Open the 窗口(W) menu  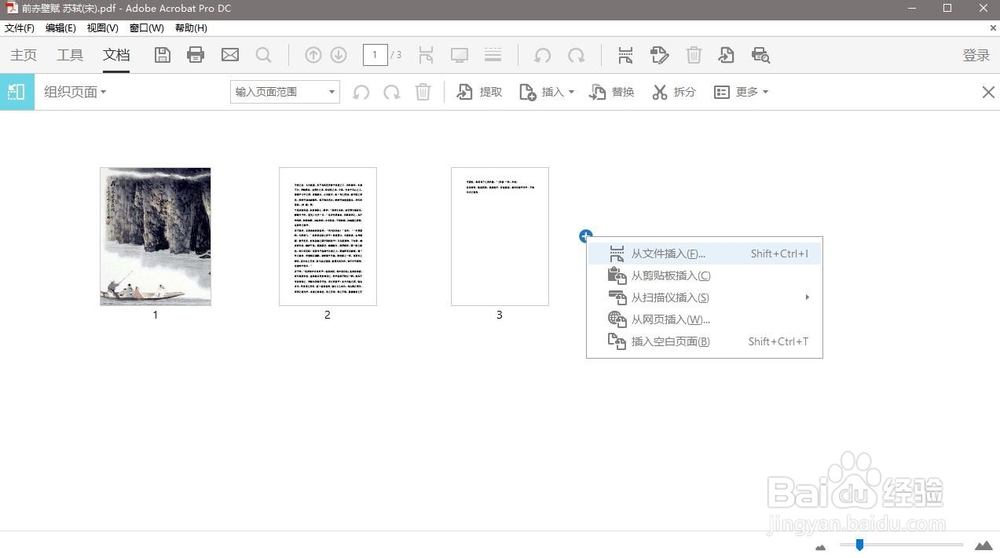(147, 28)
